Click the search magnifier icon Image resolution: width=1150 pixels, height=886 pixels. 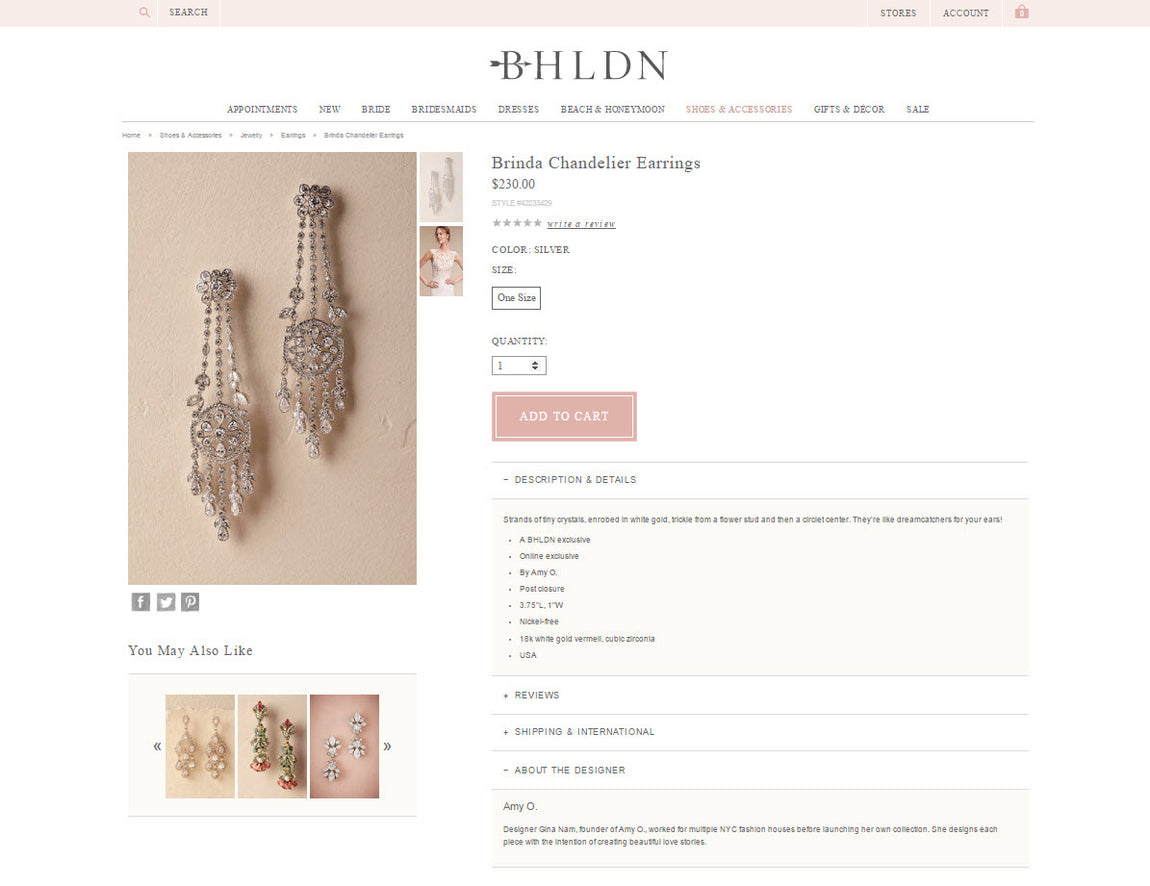tap(144, 12)
